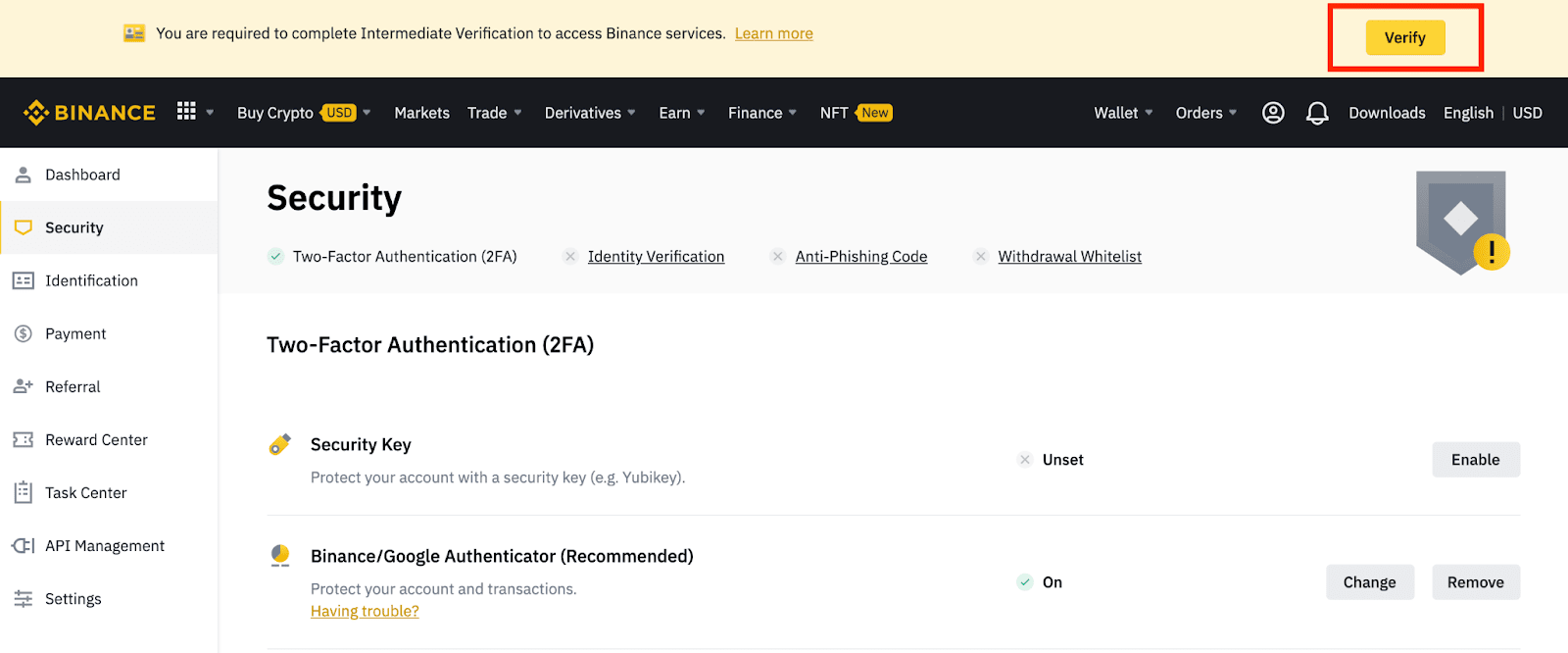Click the Security Key USB icon
Viewport: 1568px width, 653px height.
coord(280,444)
